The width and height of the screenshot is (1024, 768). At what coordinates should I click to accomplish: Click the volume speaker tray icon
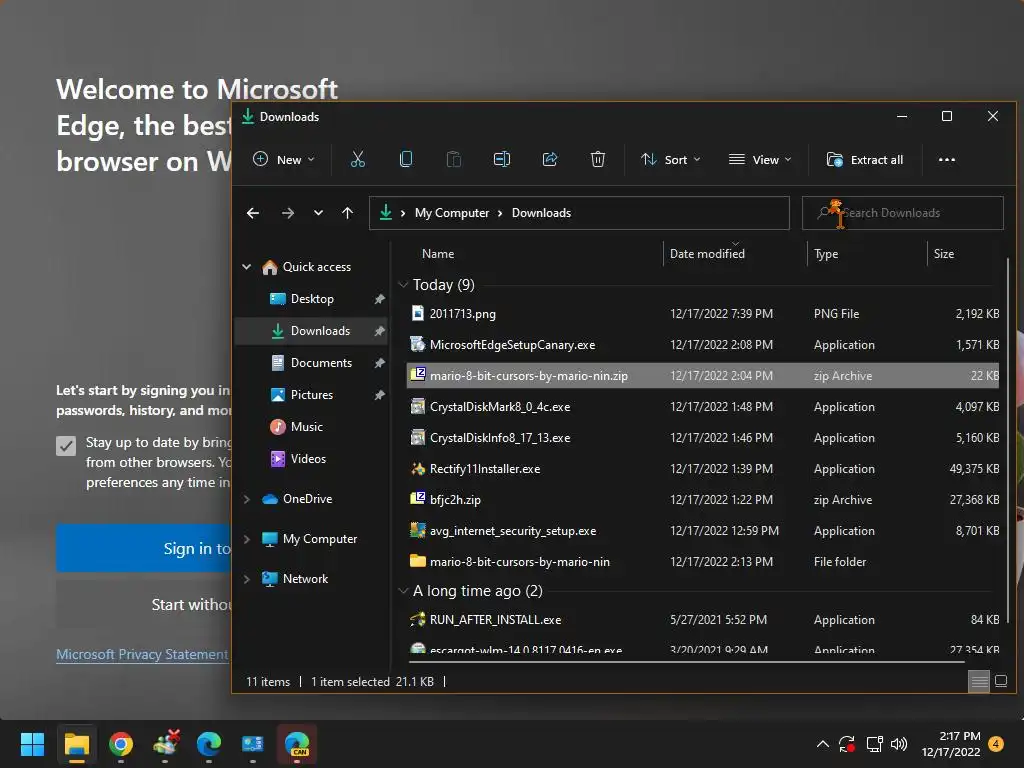pos(899,744)
